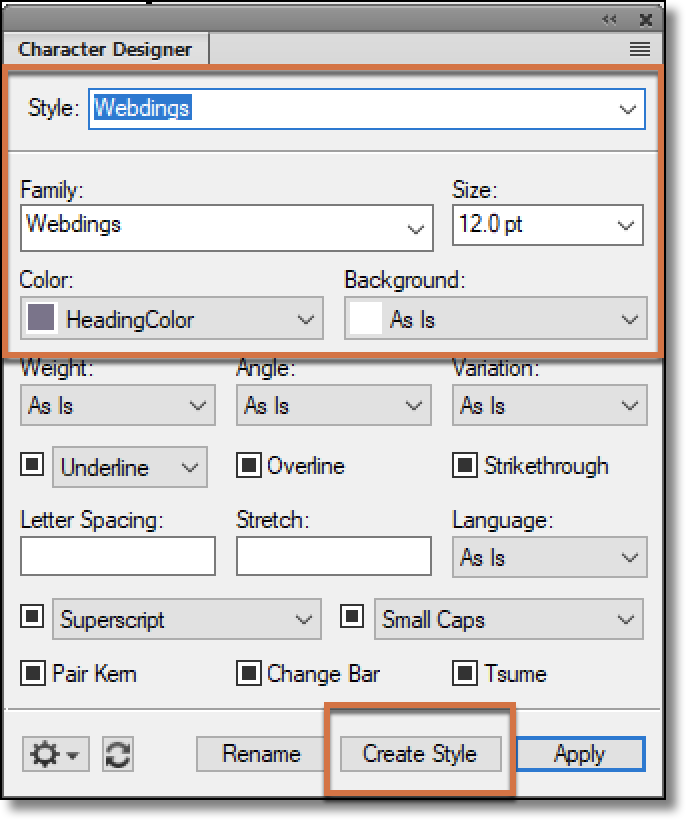
Task: Click the Stretch input field
Action: tap(334, 556)
